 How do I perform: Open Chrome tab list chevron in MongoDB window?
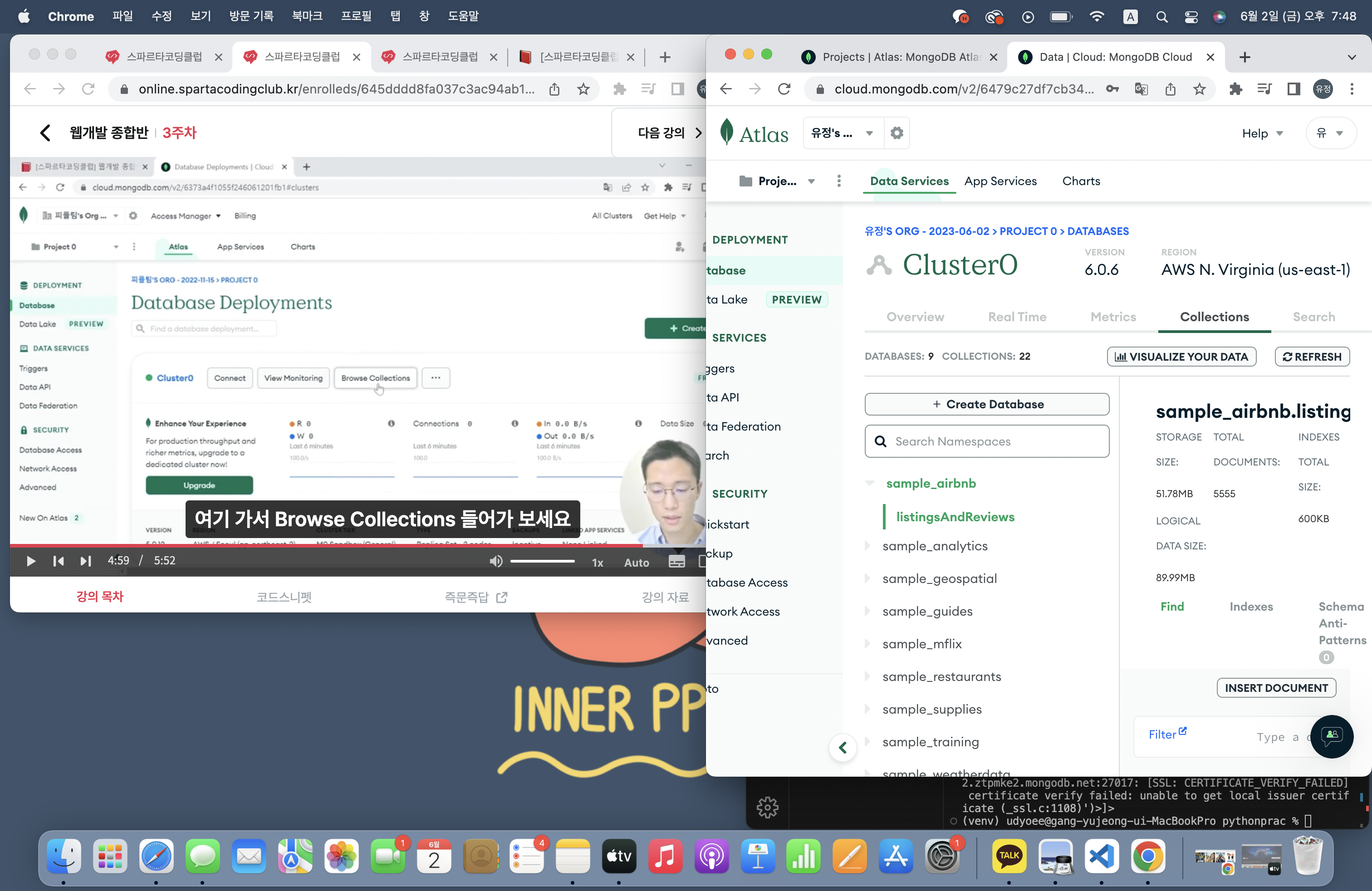tap(1352, 57)
